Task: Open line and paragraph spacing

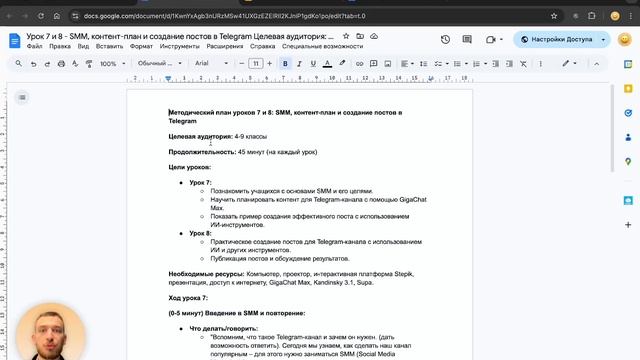Action: pos(423,64)
